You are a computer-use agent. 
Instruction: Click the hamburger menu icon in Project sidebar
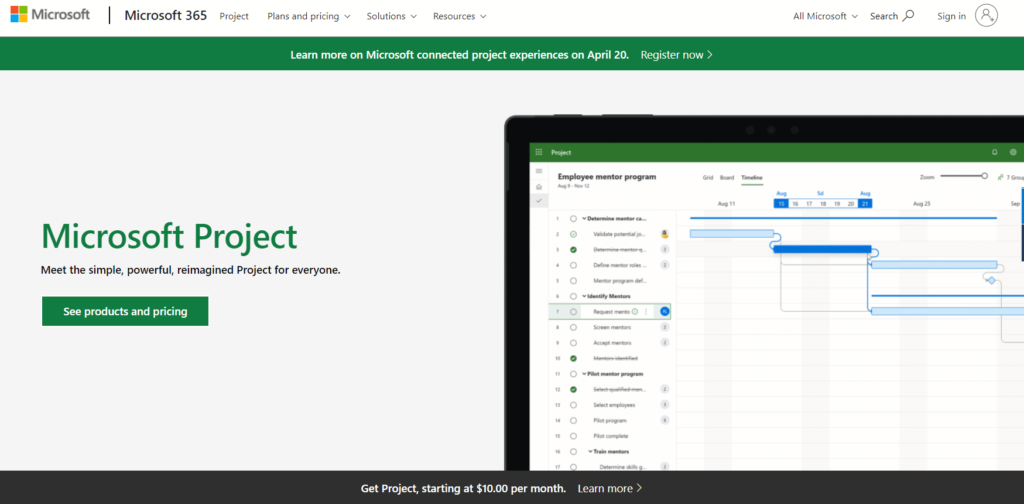tap(539, 171)
